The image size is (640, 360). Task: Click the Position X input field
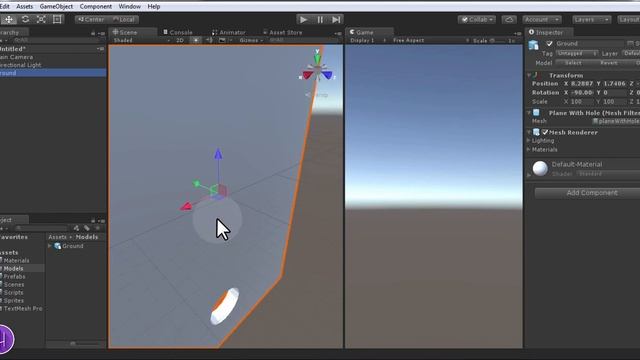click(x=582, y=84)
